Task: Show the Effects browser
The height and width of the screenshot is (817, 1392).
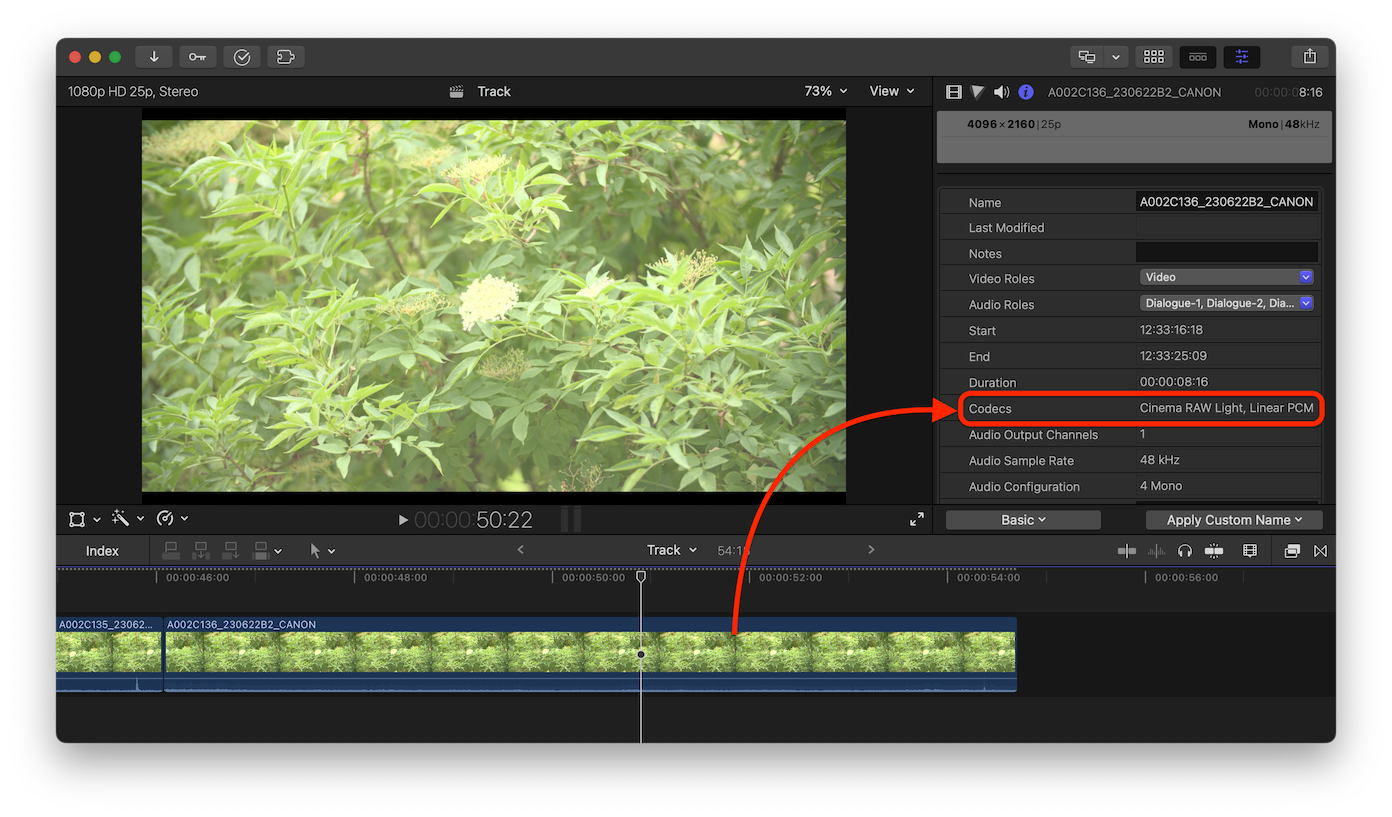Action: coord(1292,551)
